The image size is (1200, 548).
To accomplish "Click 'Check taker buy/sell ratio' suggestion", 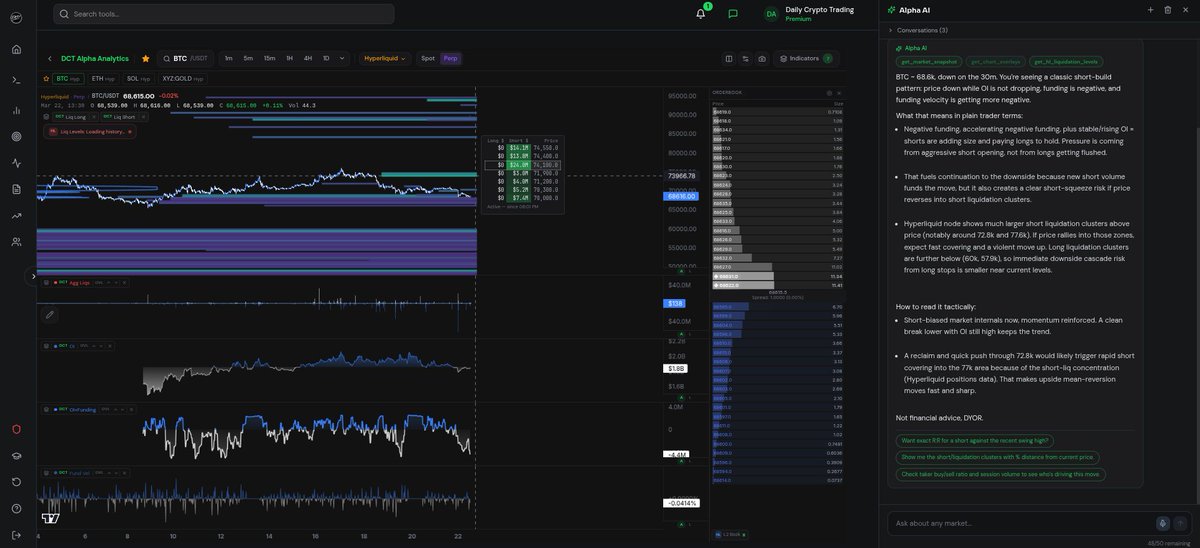I will [1000, 474].
